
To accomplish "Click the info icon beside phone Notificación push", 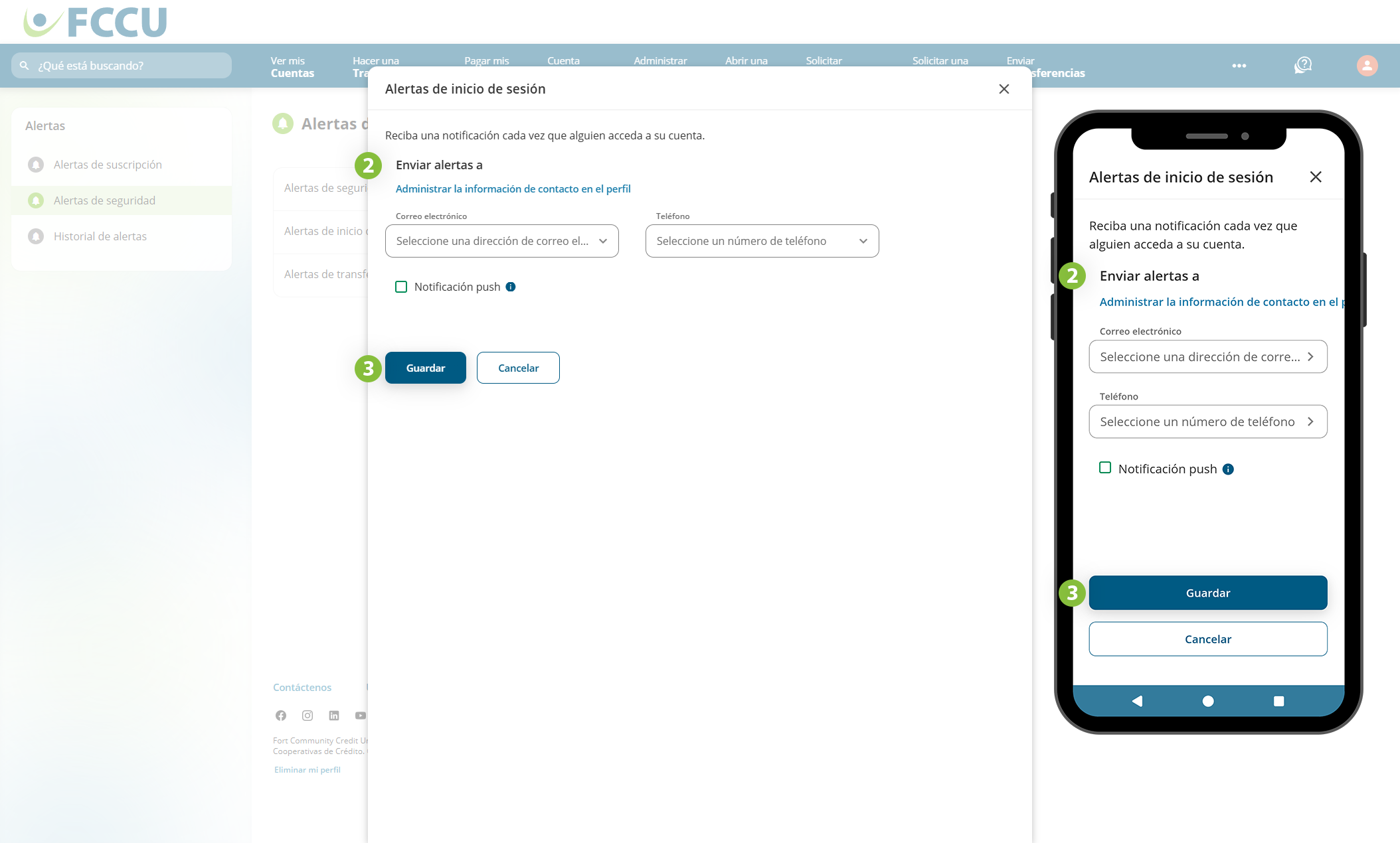I will point(1228,469).
